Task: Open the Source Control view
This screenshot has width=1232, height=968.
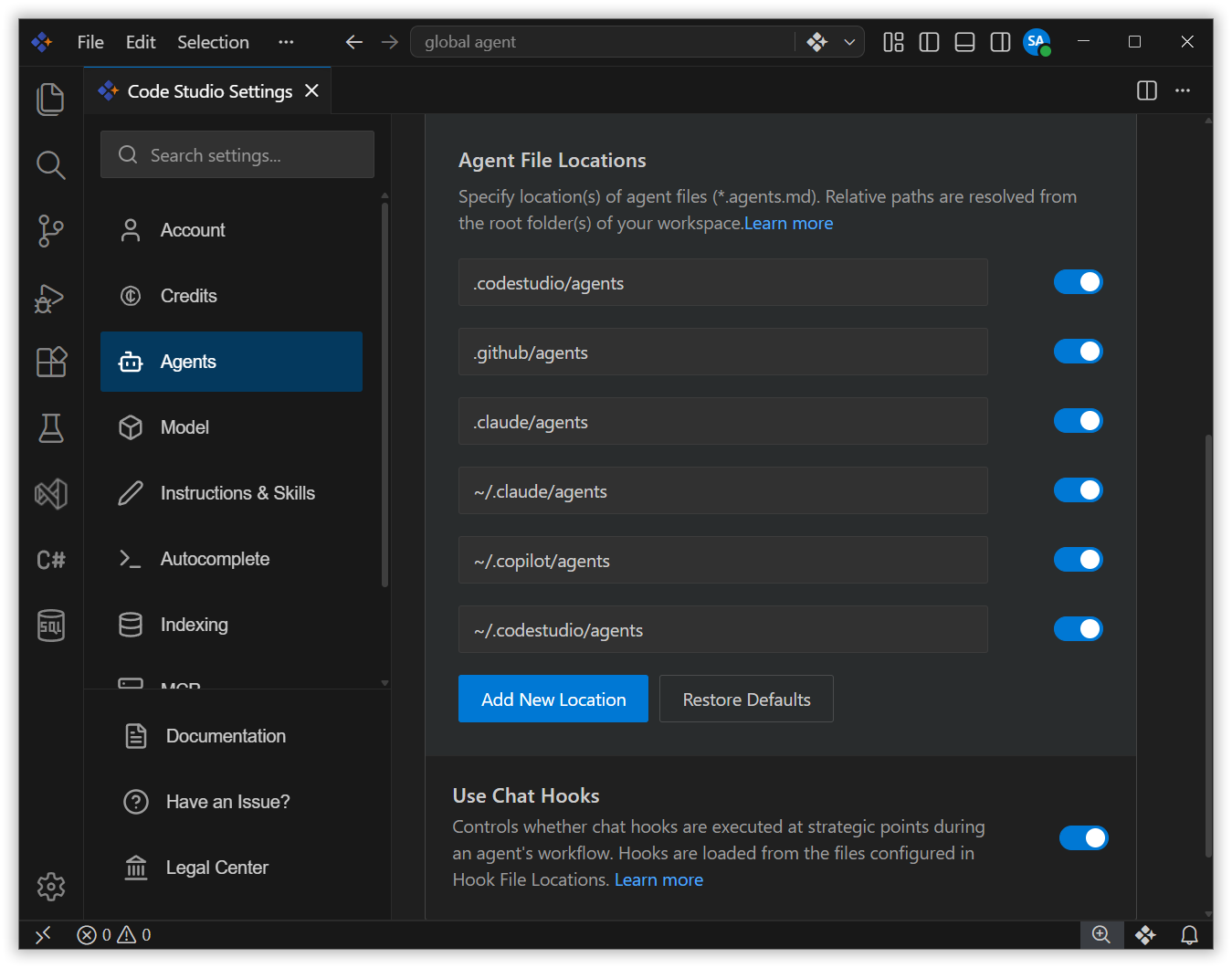Action: (50, 231)
